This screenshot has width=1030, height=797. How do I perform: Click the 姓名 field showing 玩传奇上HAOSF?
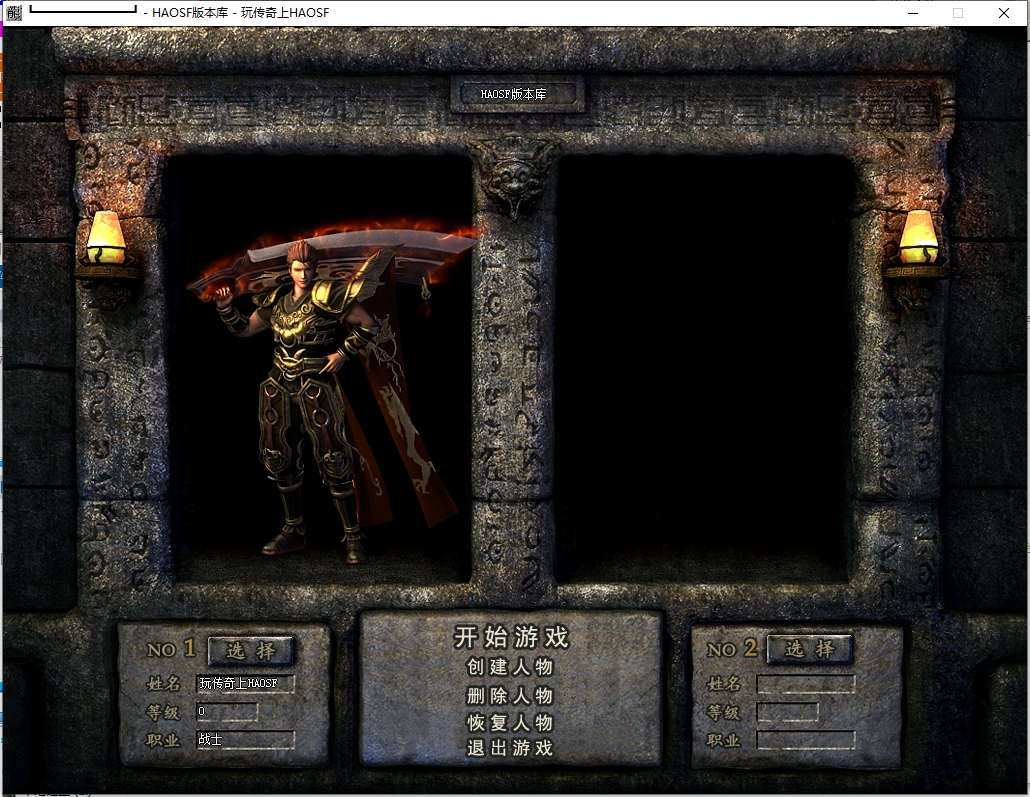pyautogui.click(x=245, y=684)
